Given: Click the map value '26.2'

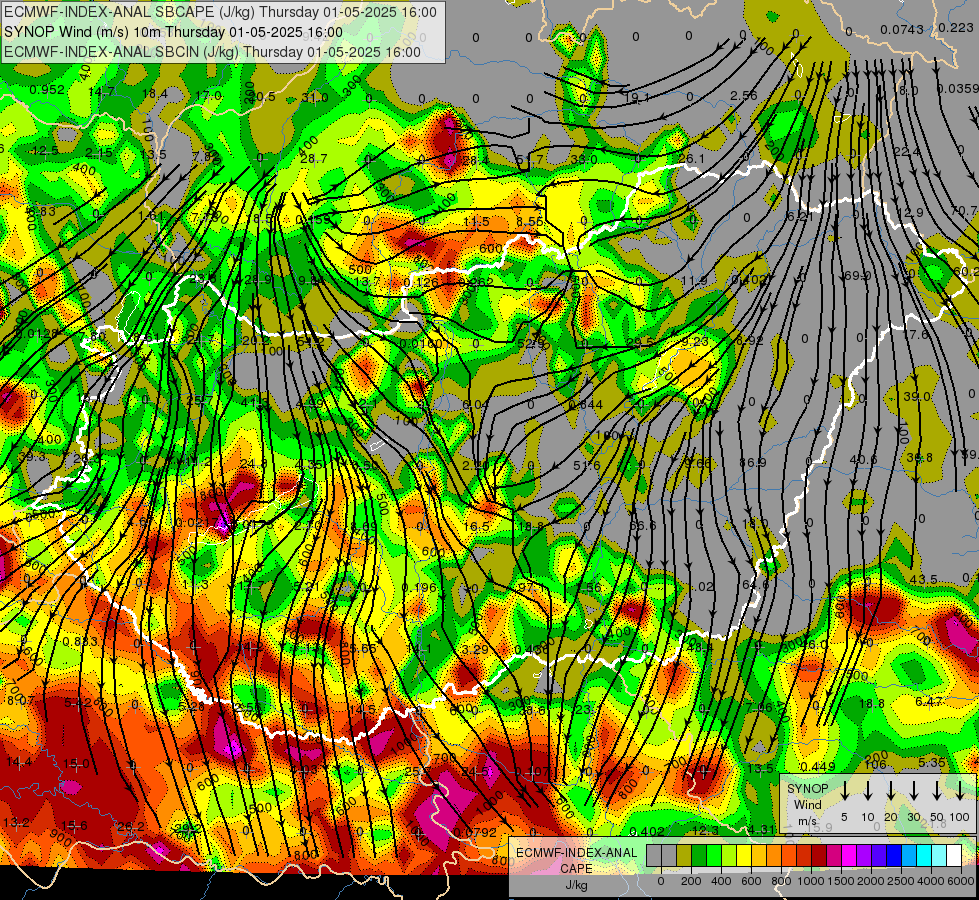Looking at the screenshot, I should click(x=130, y=826).
